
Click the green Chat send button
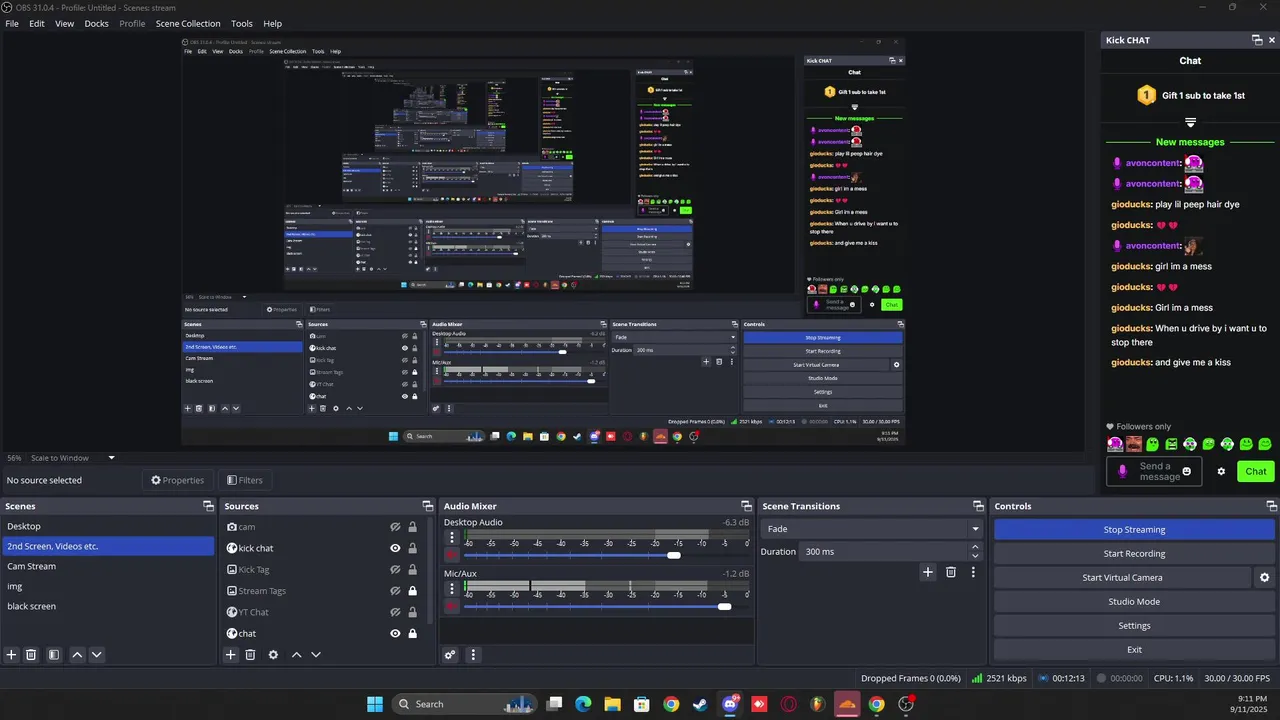(1256, 471)
